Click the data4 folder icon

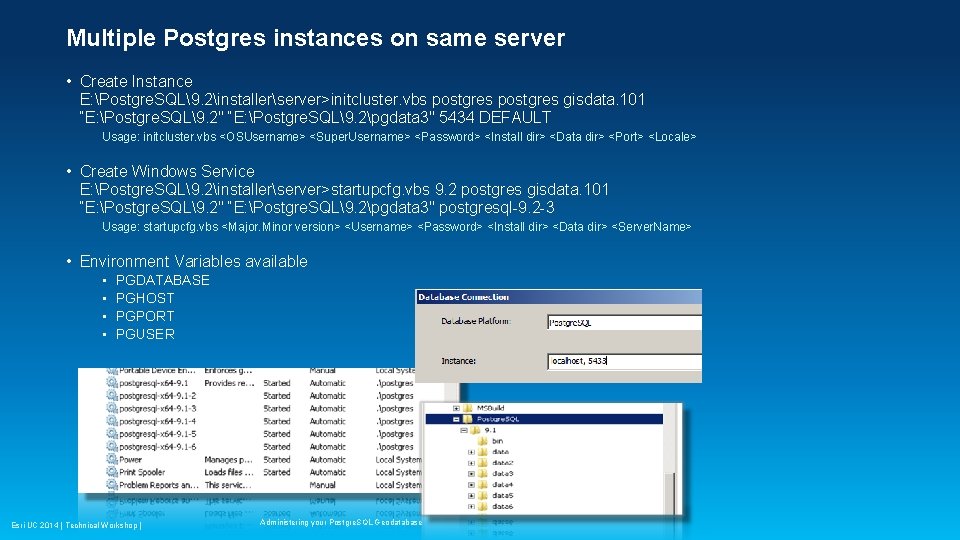pyautogui.click(x=482, y=484)
